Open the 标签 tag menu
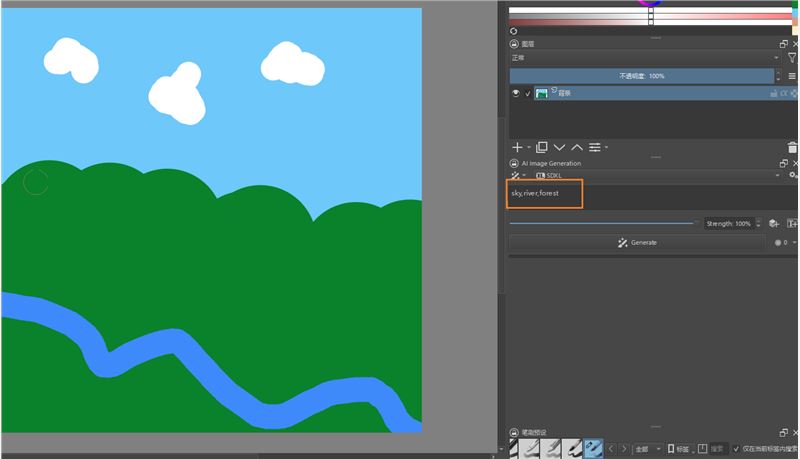The image size is (800, 459). pos(679,449)
